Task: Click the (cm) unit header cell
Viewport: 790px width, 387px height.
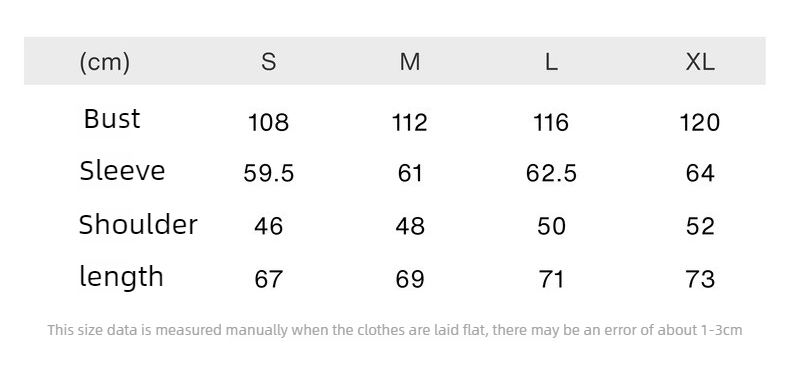Action: [105, 62]
